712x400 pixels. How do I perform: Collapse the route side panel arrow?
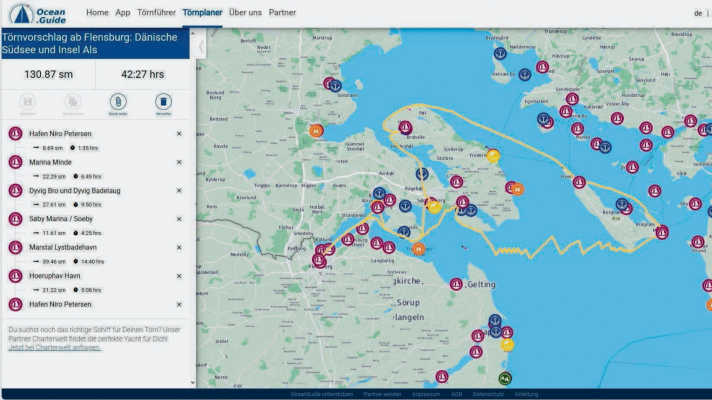pyautogui.click(x=201, y=46)
